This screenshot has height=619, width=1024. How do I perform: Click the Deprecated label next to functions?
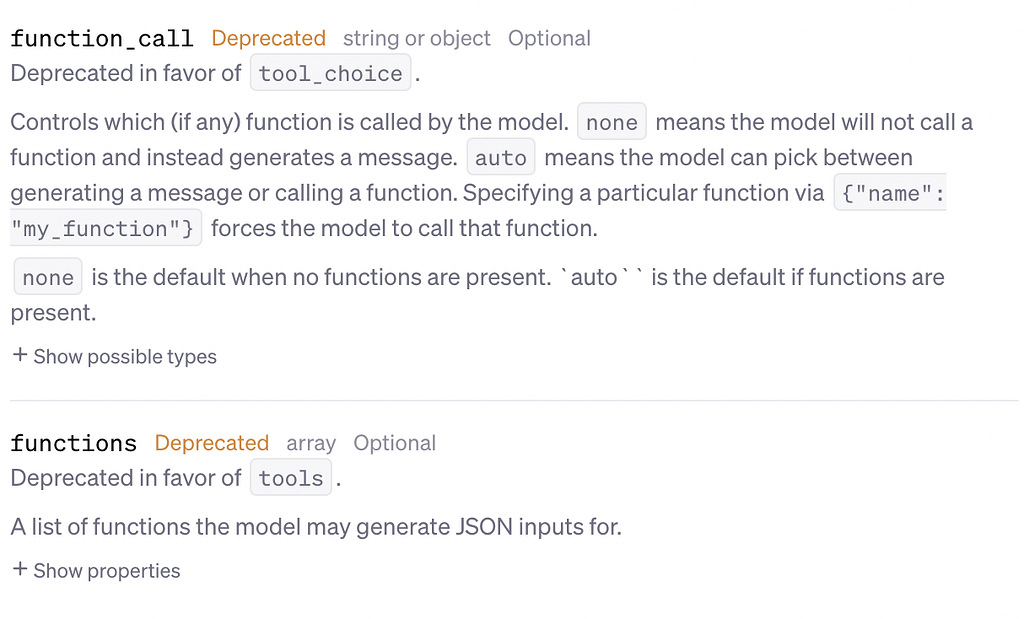[212, 443]
